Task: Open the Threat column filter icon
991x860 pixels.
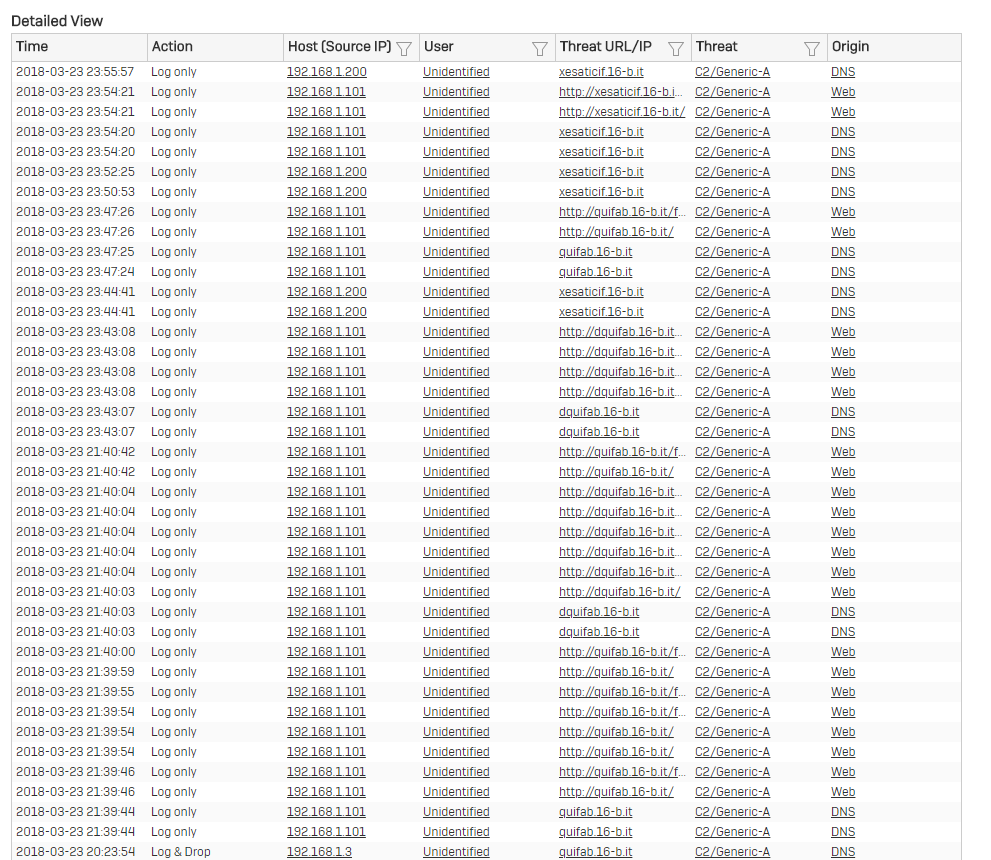Action: (812, 49)
